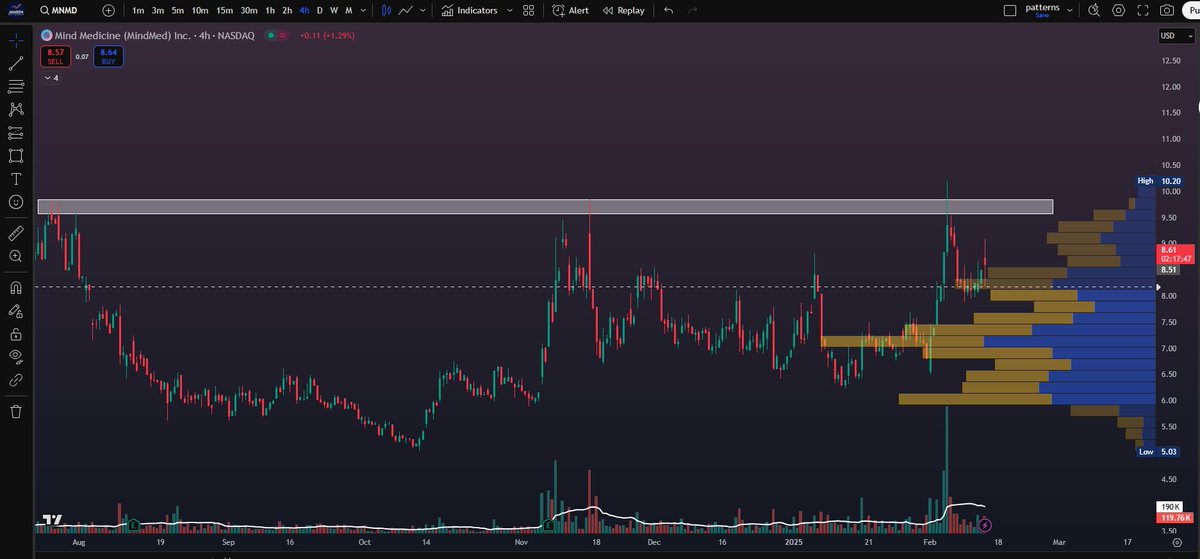Switch to the D daily timeframe

(x=319, y=10)
